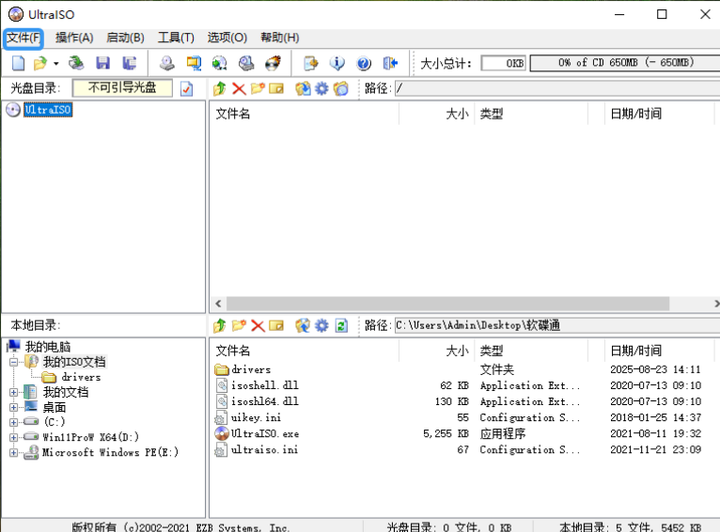The width and height of the screenshot is (720, 532).
Task: Click Add to disc icon in local toolbar
Action: pos(303,325)
